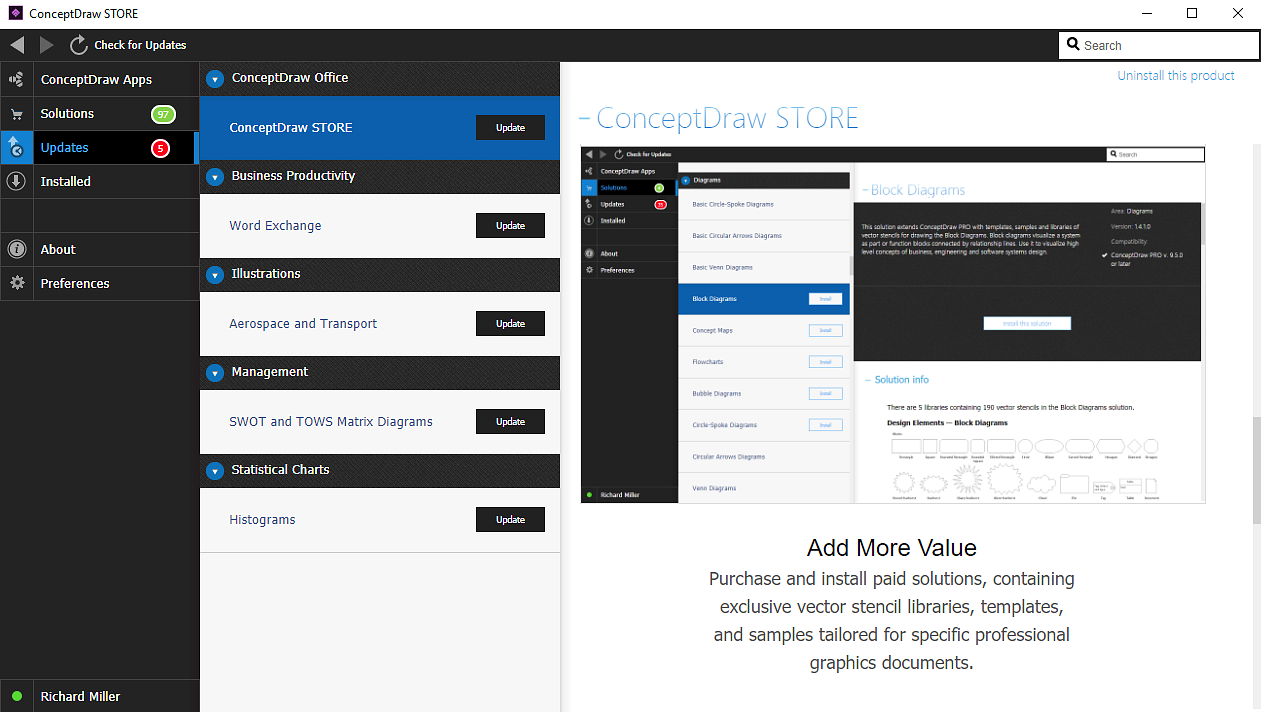Open ConceptDraw Apps via its sidebar icon
The image size is (1261, 712).
(16, 79)
